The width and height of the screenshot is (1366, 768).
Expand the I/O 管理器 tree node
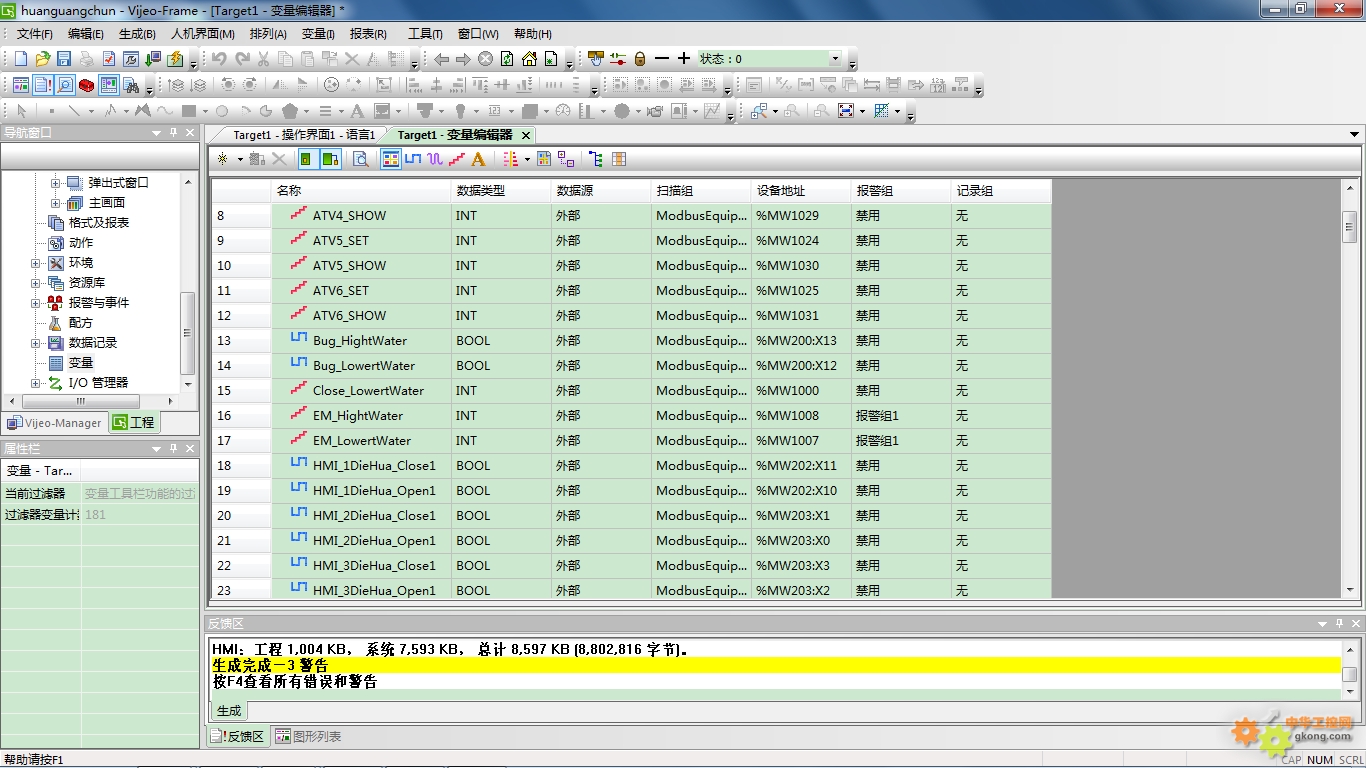tap(36, 383)
